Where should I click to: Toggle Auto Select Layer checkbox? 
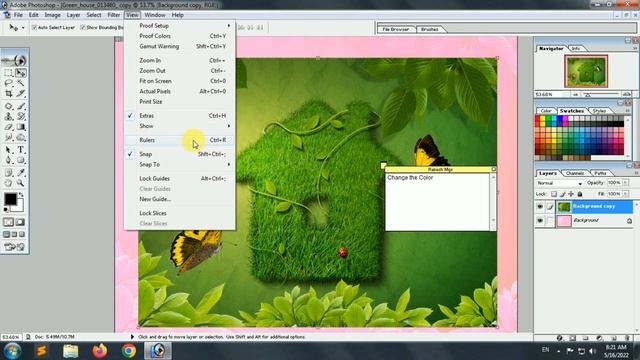point(35,27)
